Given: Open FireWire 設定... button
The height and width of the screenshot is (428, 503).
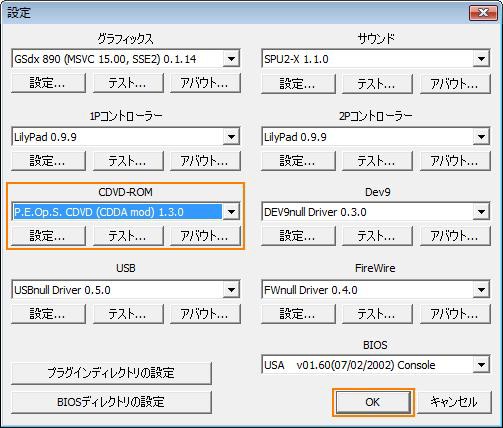Looking at the screenshot, I should click(298, 314).
